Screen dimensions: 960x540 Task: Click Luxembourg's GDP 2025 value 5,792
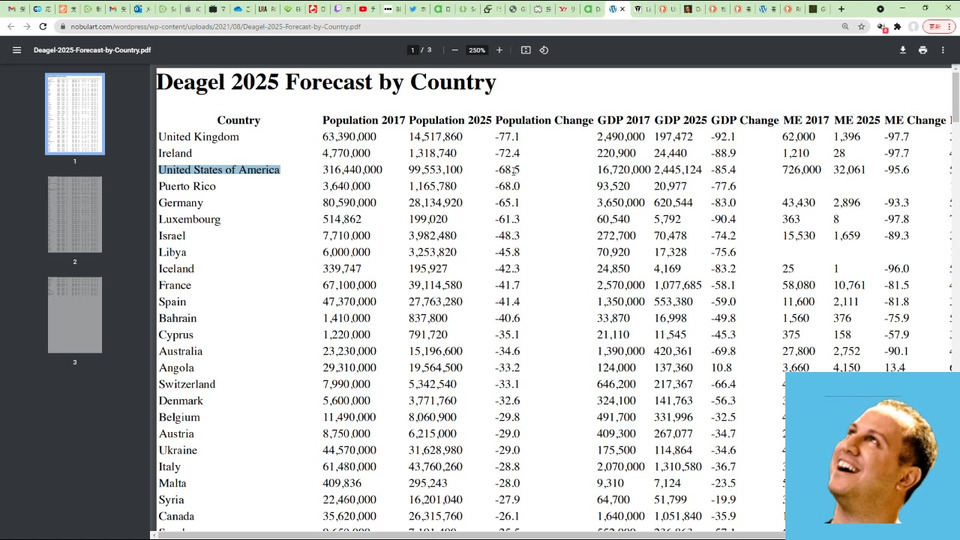(x=667, y=219)
